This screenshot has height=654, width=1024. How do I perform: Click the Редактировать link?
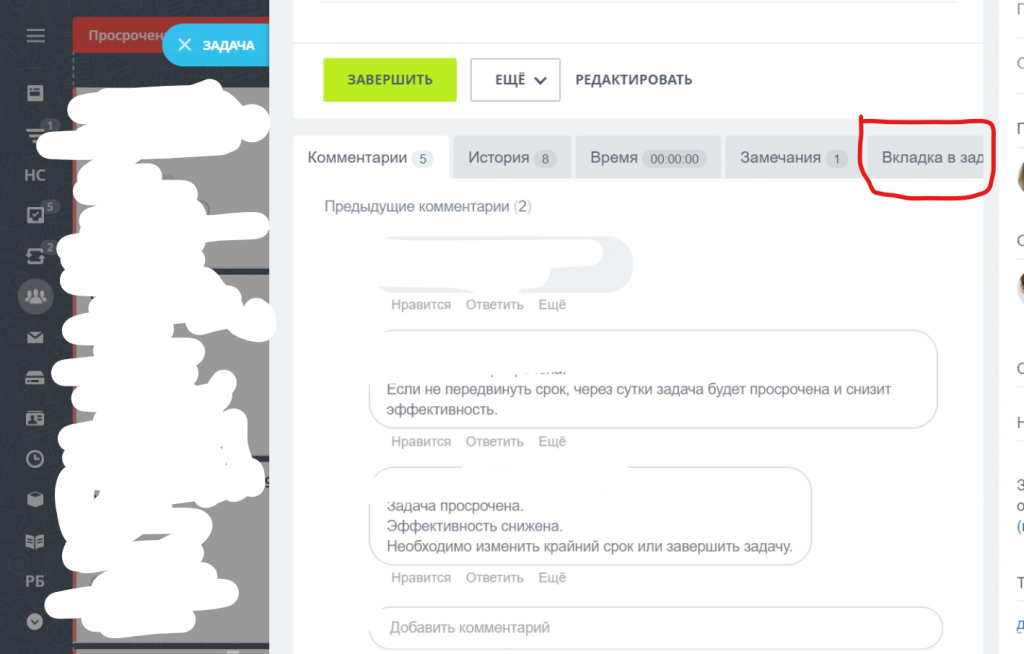click(x=633, y=80)
